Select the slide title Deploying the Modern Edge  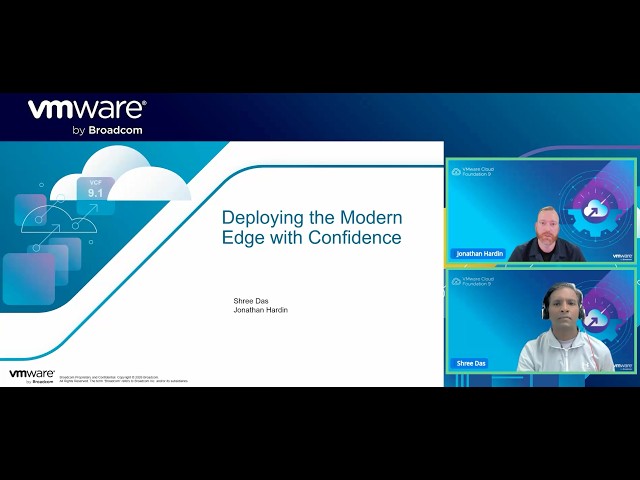[312, 227]
